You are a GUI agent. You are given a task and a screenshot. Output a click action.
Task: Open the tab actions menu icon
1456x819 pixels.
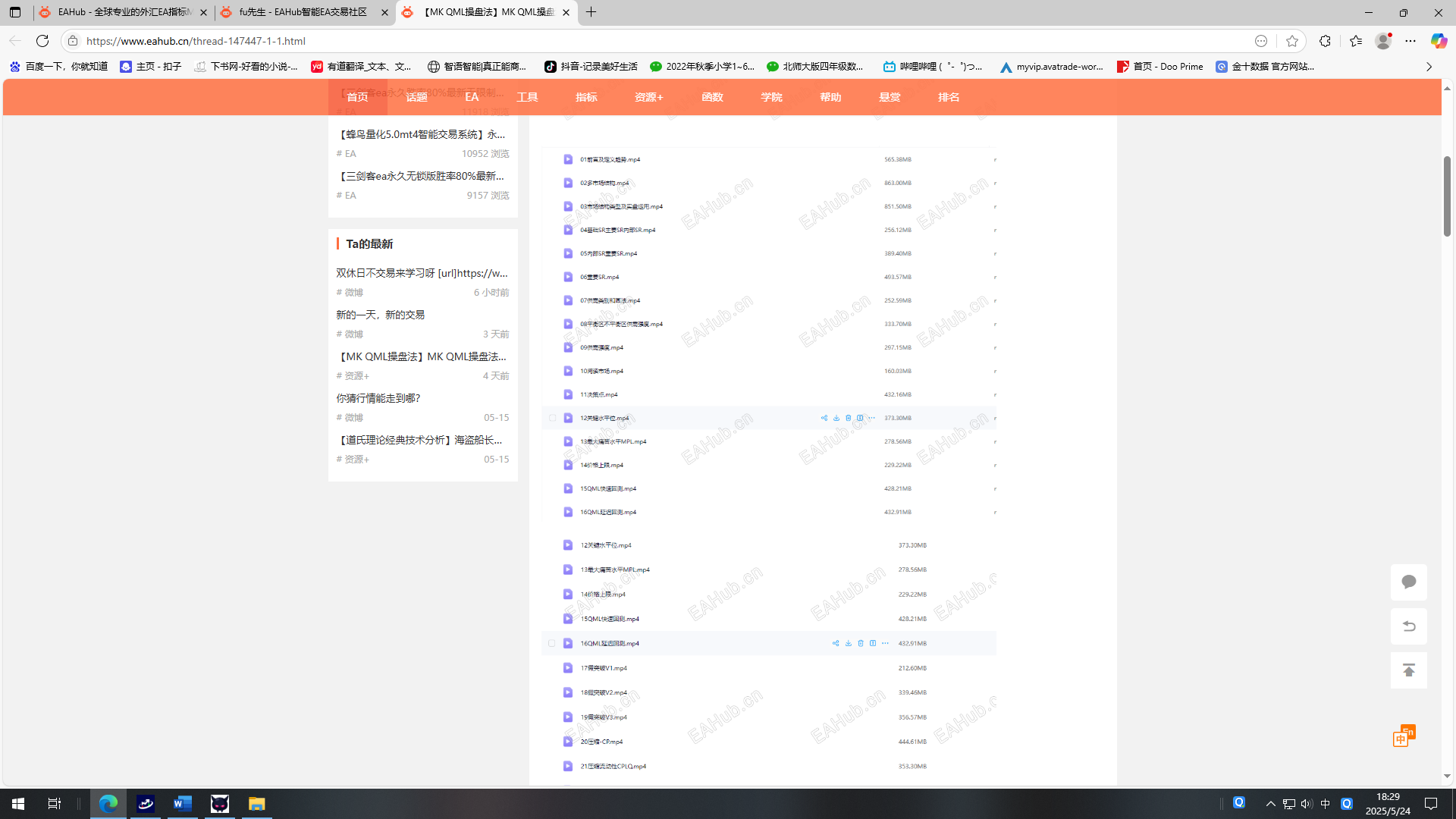click(x=15, y=12)
